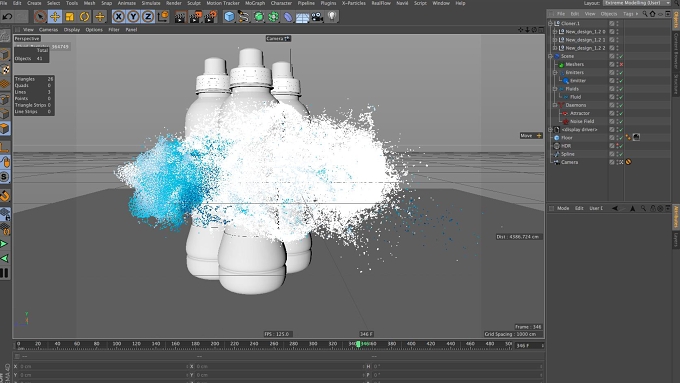Open the green generator object icon
This screenshot has width=680, height=383.
[x=258, y=17]
